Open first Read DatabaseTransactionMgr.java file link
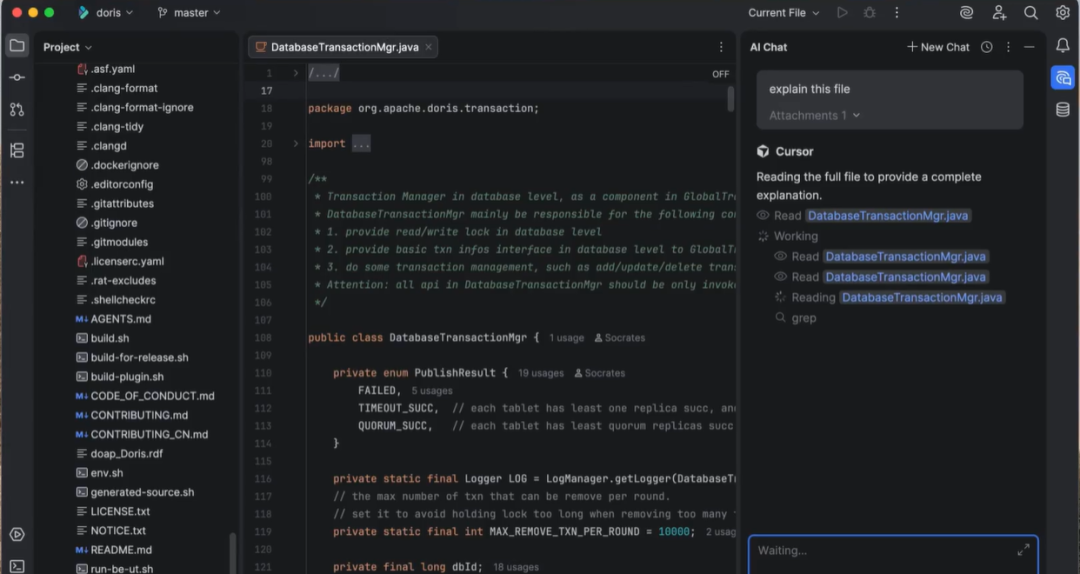Viewport: 1080px width, 574px height. 888,216
